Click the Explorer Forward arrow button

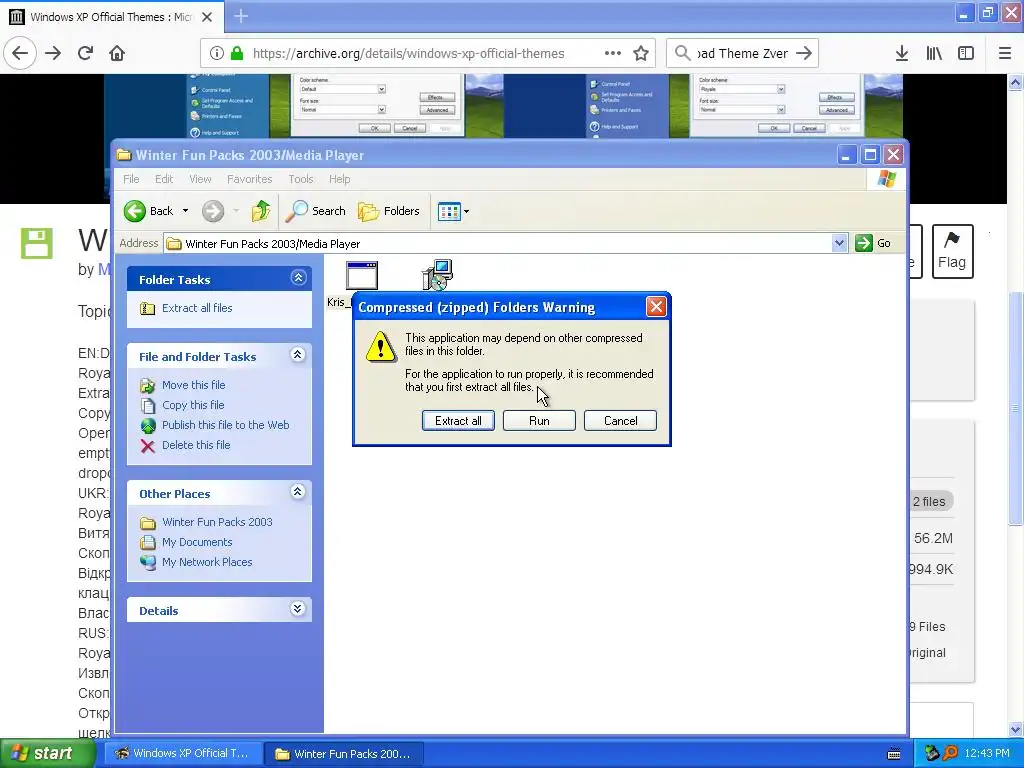click(213, 211)
